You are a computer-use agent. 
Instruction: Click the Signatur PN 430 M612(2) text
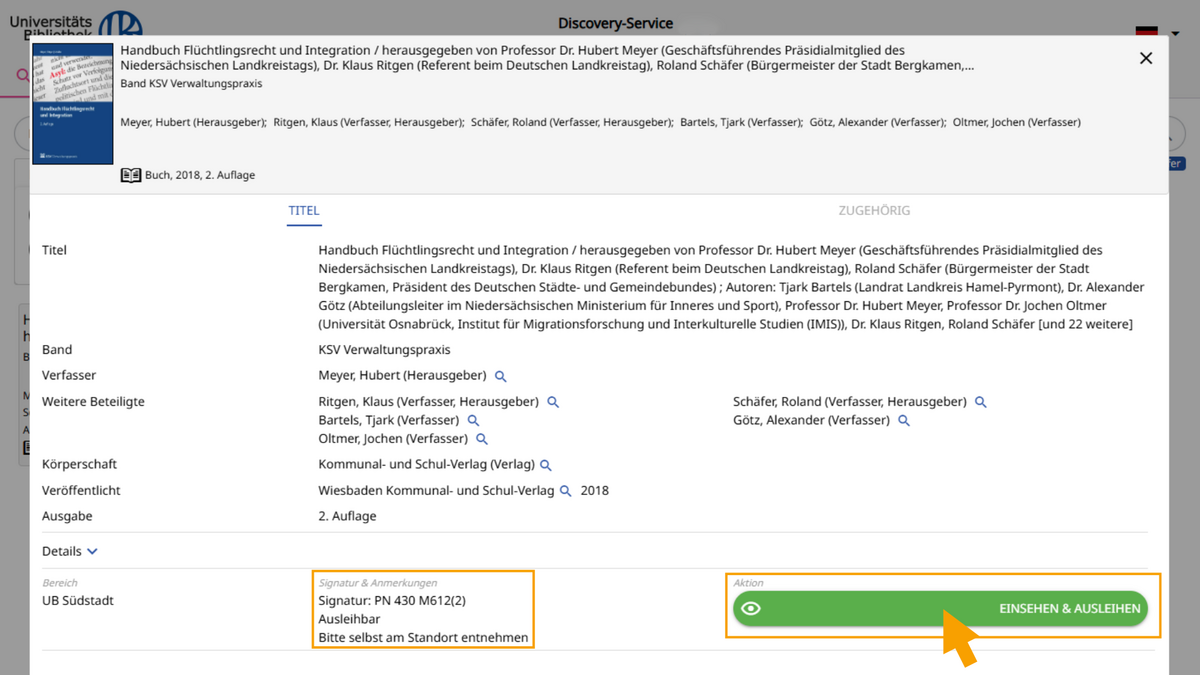(392, 601)
